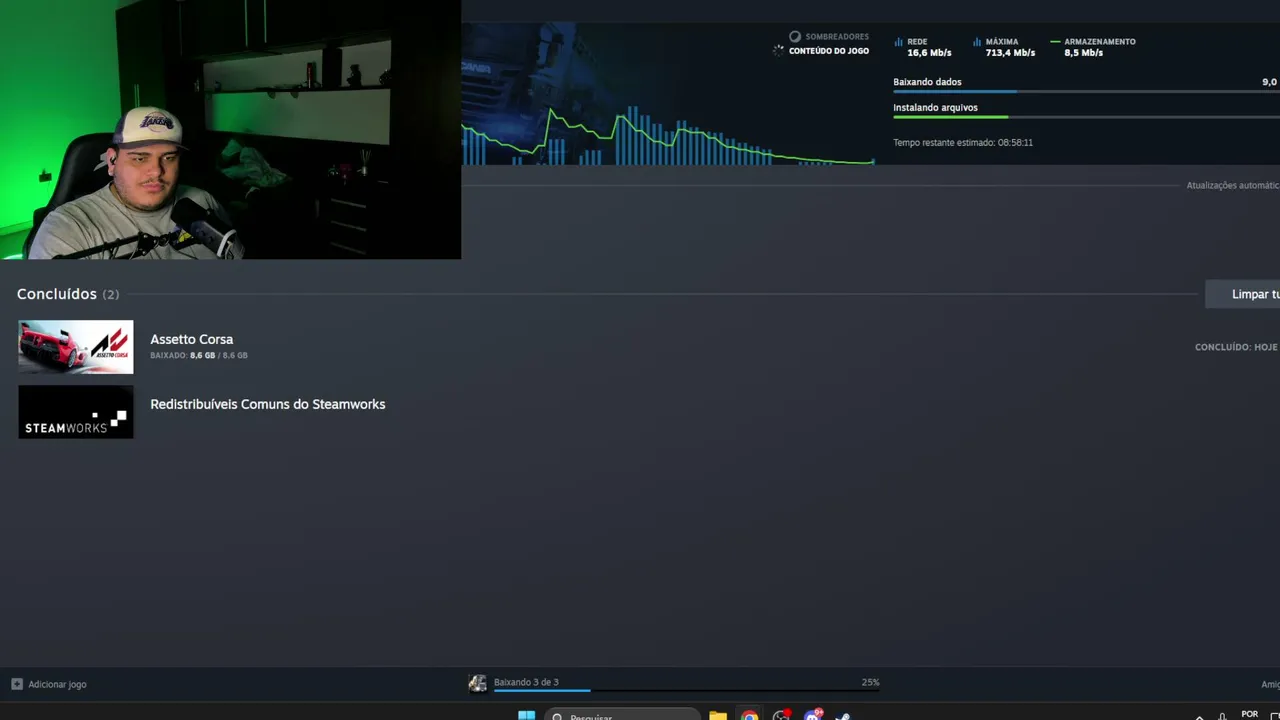Click the Armazenamento 8,5 Mb/s value
1280x720 pixels.
pyautogui.click(x=1083, y=53)
